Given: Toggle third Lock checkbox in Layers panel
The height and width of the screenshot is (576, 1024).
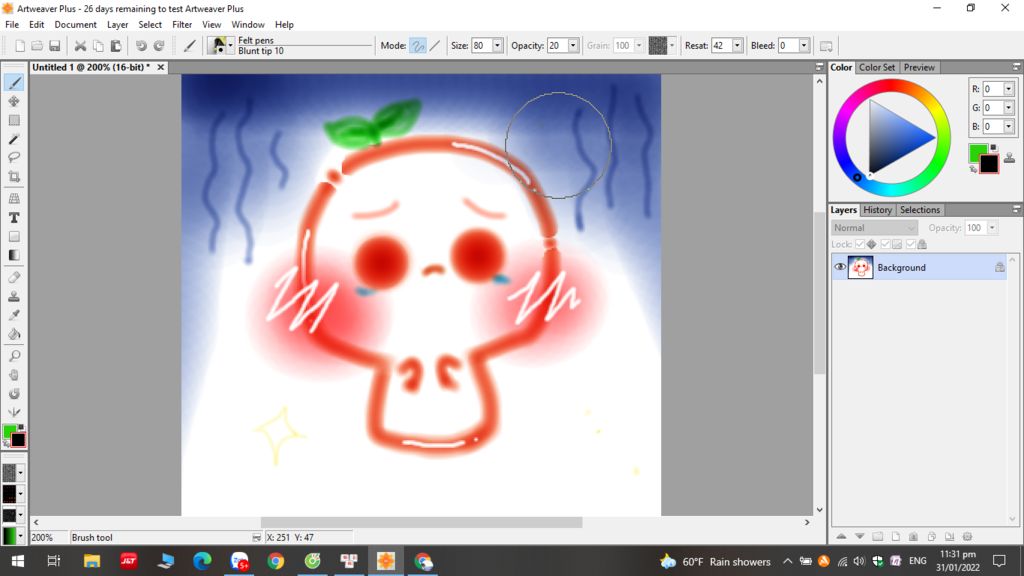Looking at the screenshot, I should coord(910,244).
